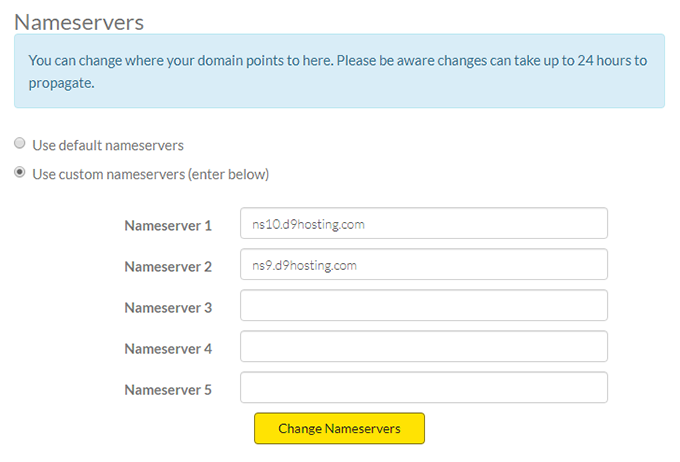This screenshot has height=462, width=680.
Task: Select the Use default nameservers radio button
Action: coord(20,143)
